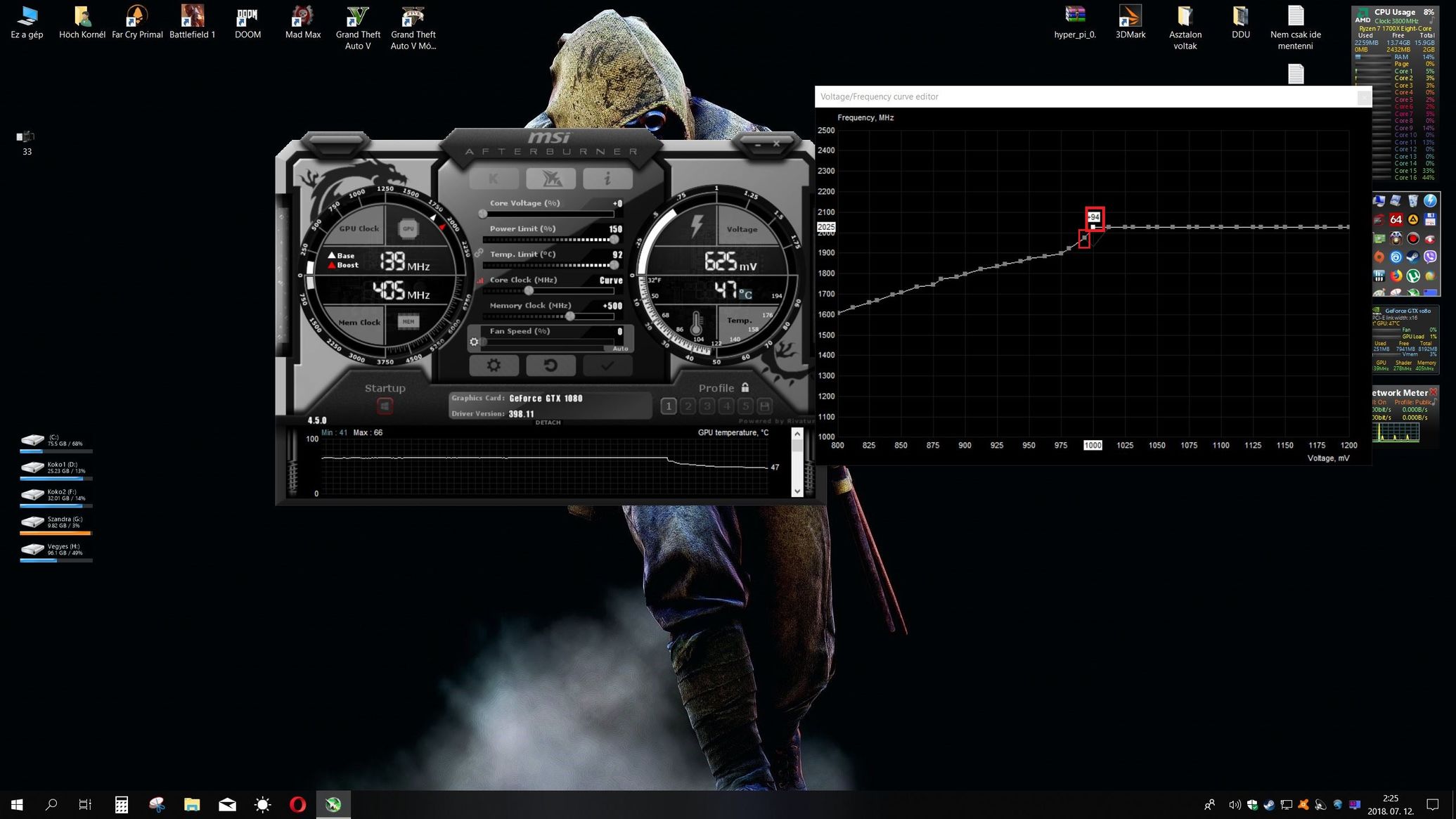Image resolution: width=1456 pixels, height=819 pixels.
Task: Click the OC Scanner jet icon
Action: tap(550, 179)
